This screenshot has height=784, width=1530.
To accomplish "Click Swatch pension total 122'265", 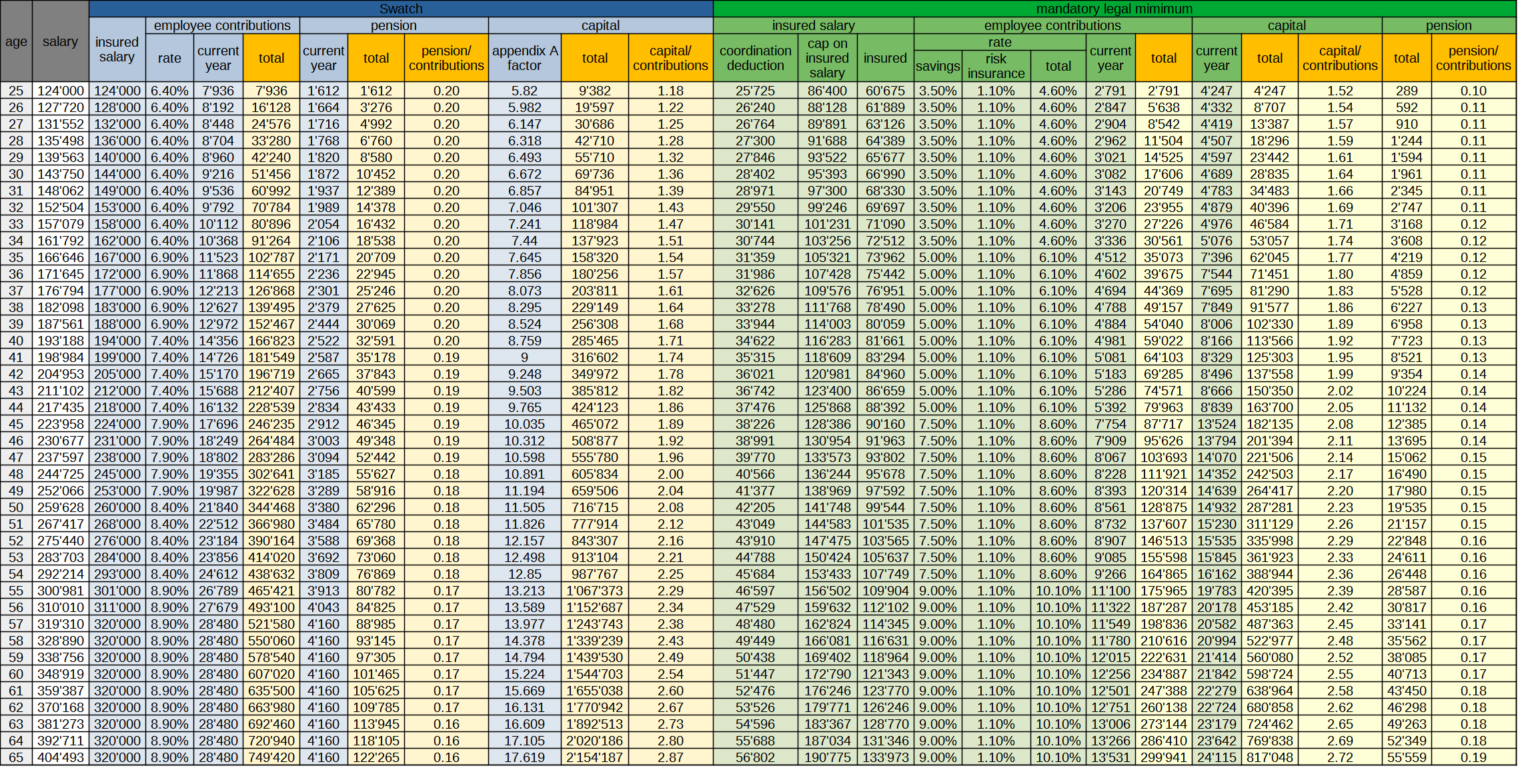I will [376, 757].
